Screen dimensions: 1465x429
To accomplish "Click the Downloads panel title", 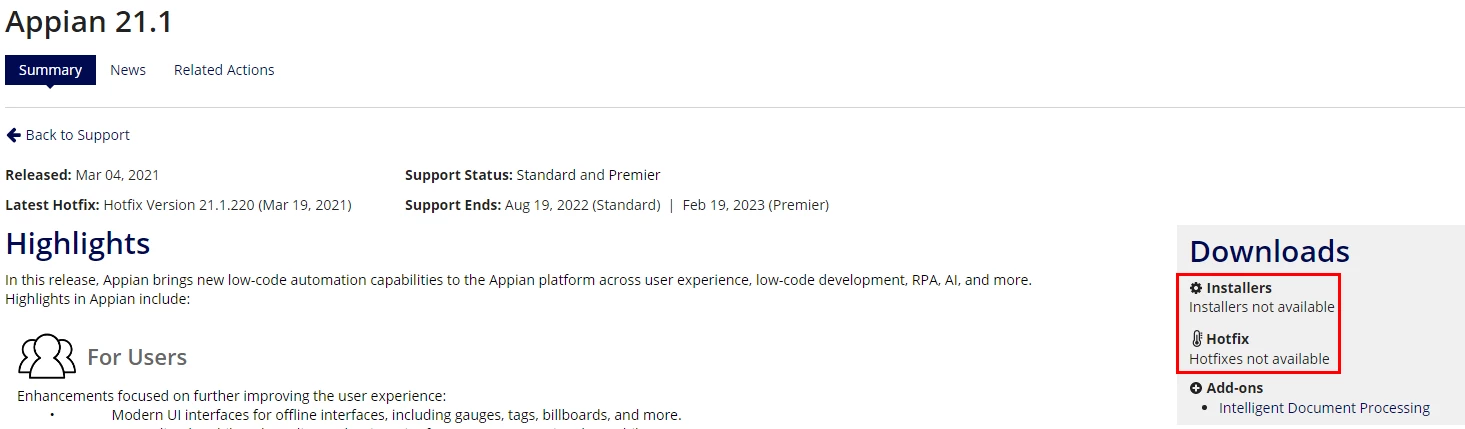I will tap(1269, 251).
